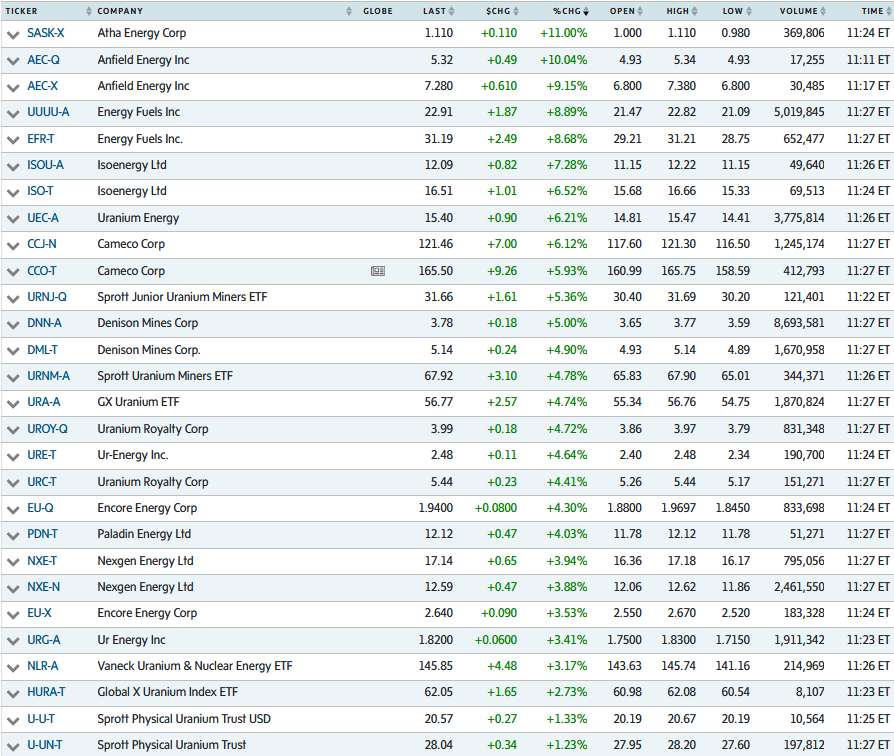Select company name Atha Energy Corp
894x756 pixels.
point(141,33)
